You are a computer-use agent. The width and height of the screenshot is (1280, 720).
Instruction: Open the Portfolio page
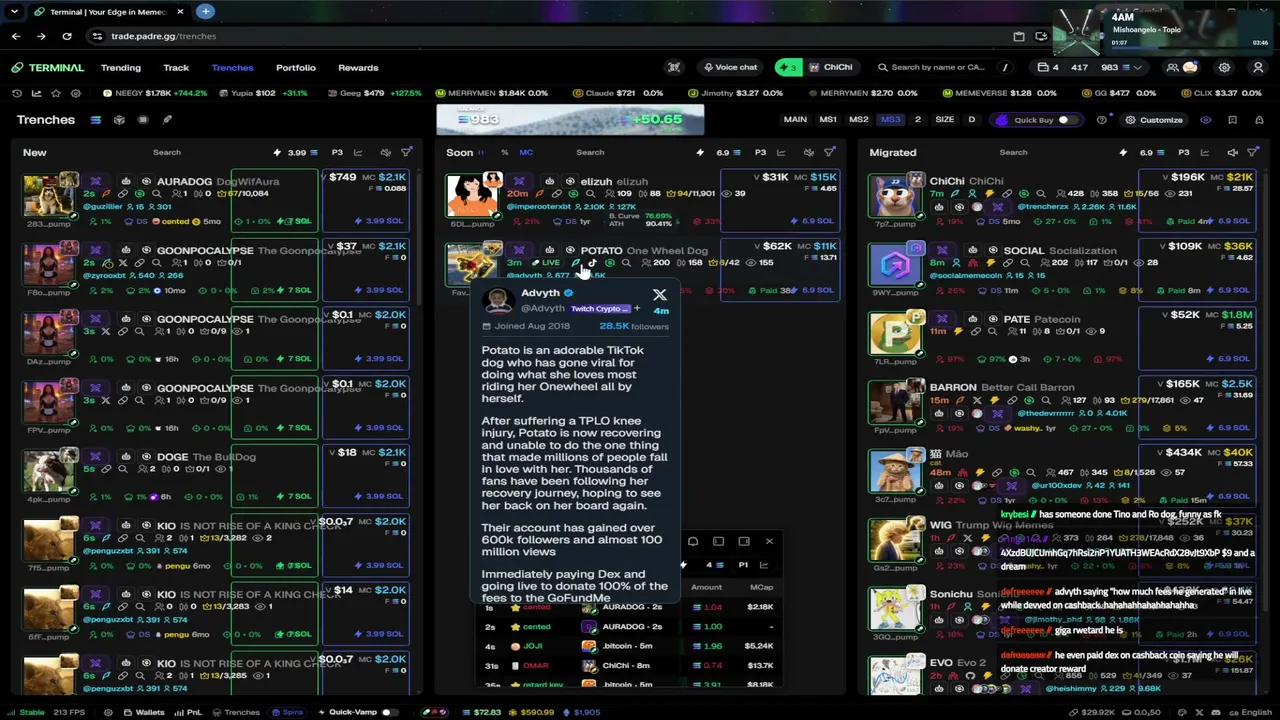pyautogui.click(x=296, y=68)
